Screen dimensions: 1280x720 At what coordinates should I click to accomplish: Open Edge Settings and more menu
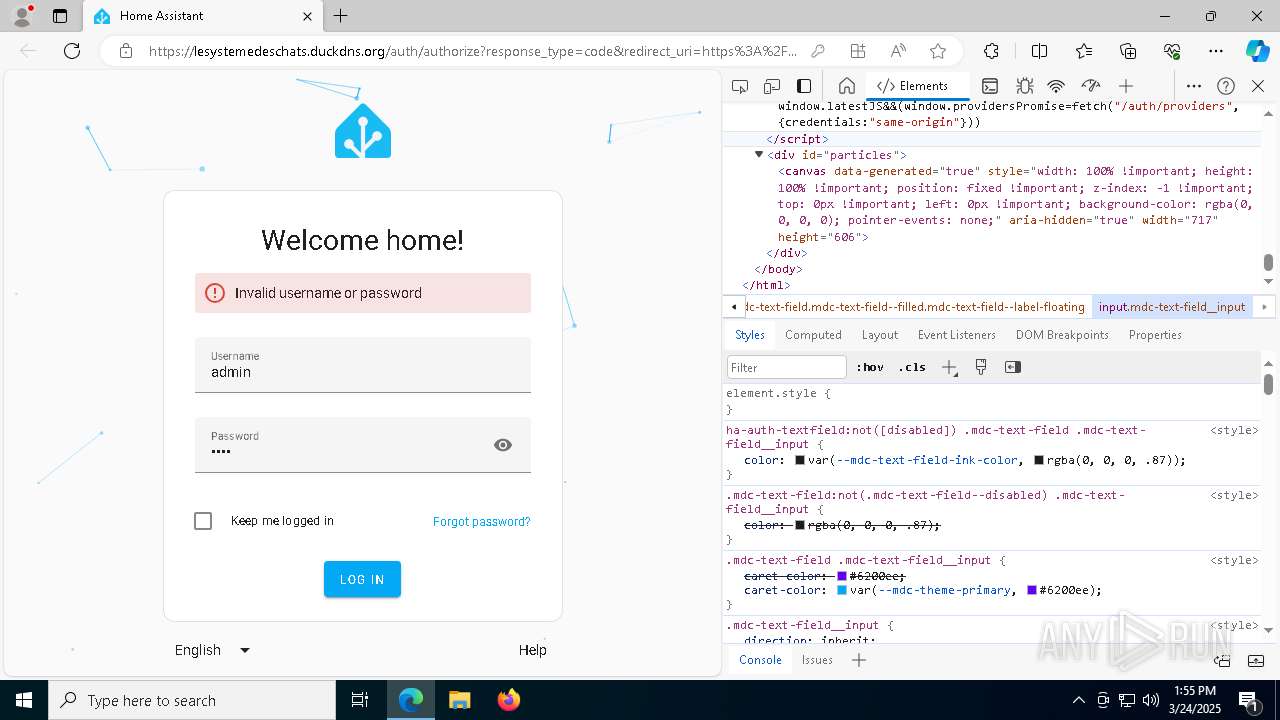coord(1216,51)
